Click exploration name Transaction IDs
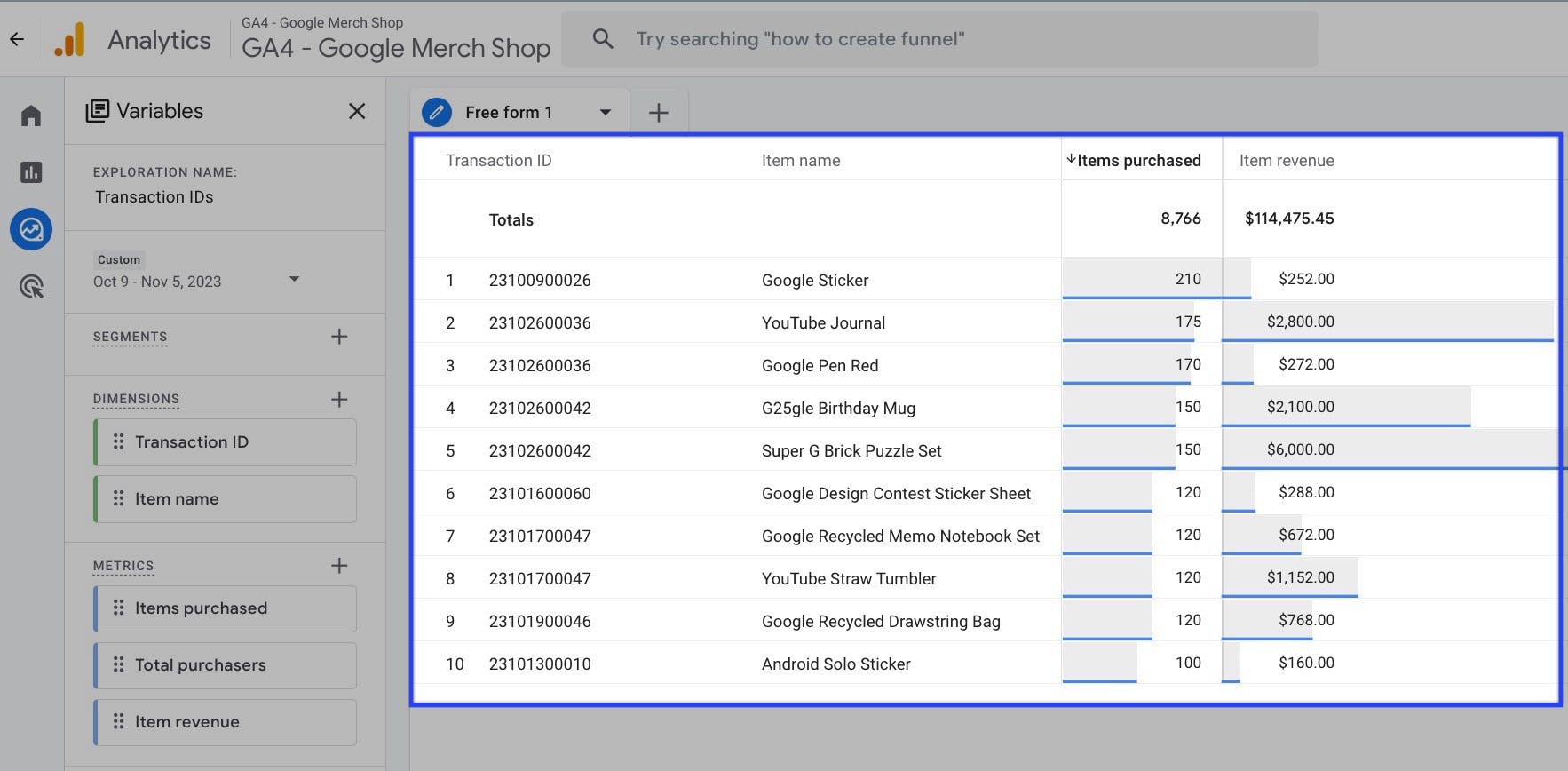The height and width of the screenshot is (771, 1568). click(x=154, y=197)
